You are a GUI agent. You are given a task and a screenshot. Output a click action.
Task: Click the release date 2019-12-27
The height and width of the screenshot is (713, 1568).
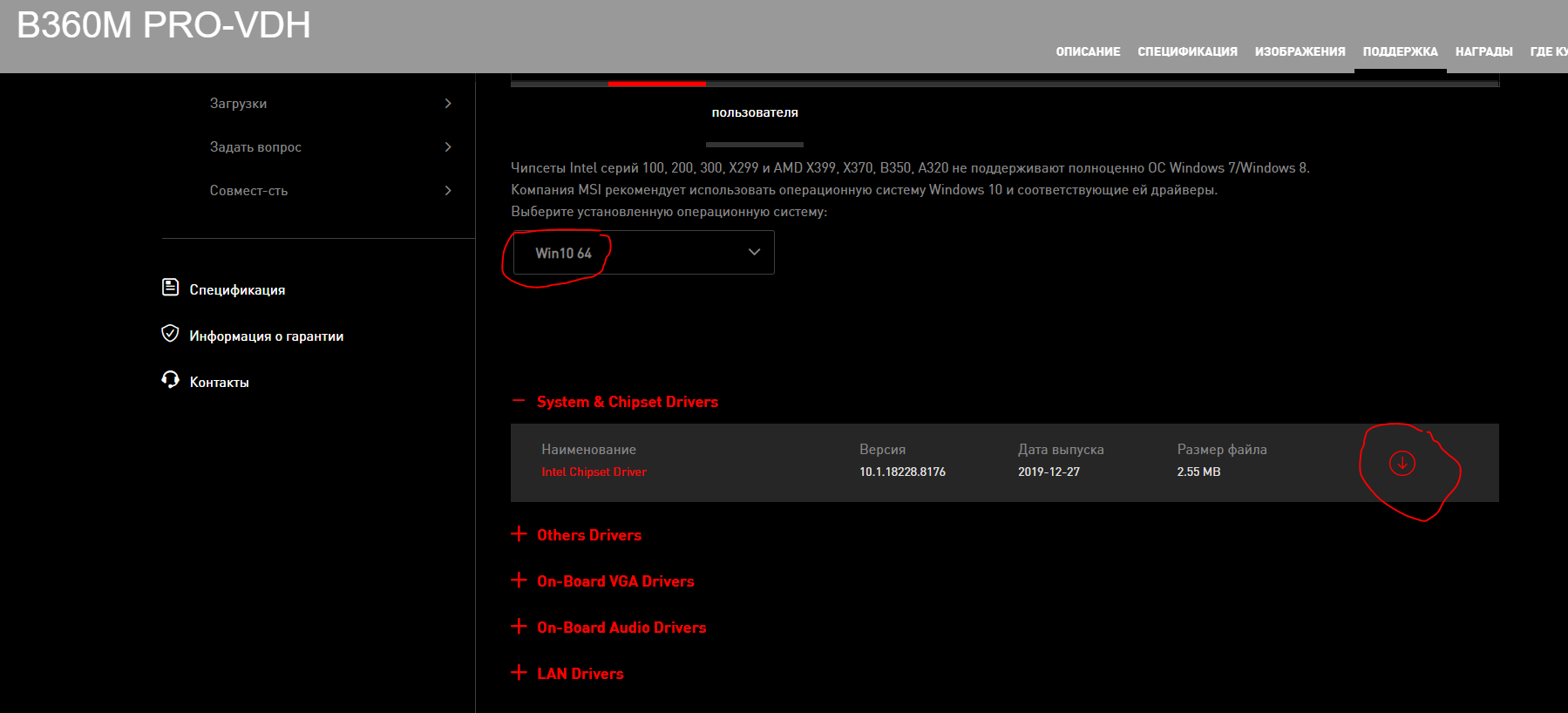pos(1049,472)
